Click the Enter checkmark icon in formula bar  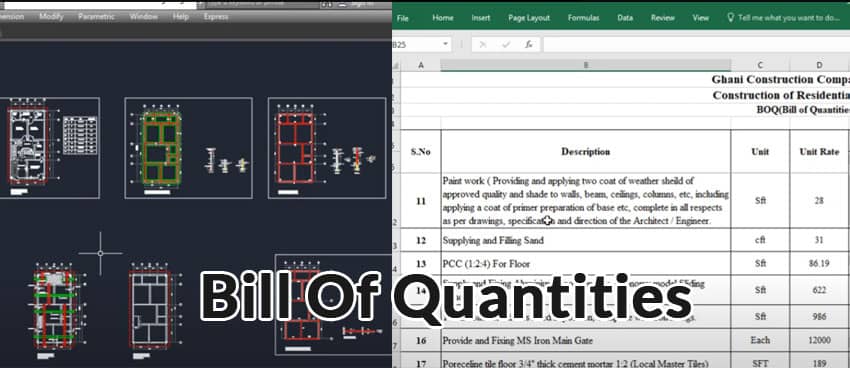click(506, 44)
